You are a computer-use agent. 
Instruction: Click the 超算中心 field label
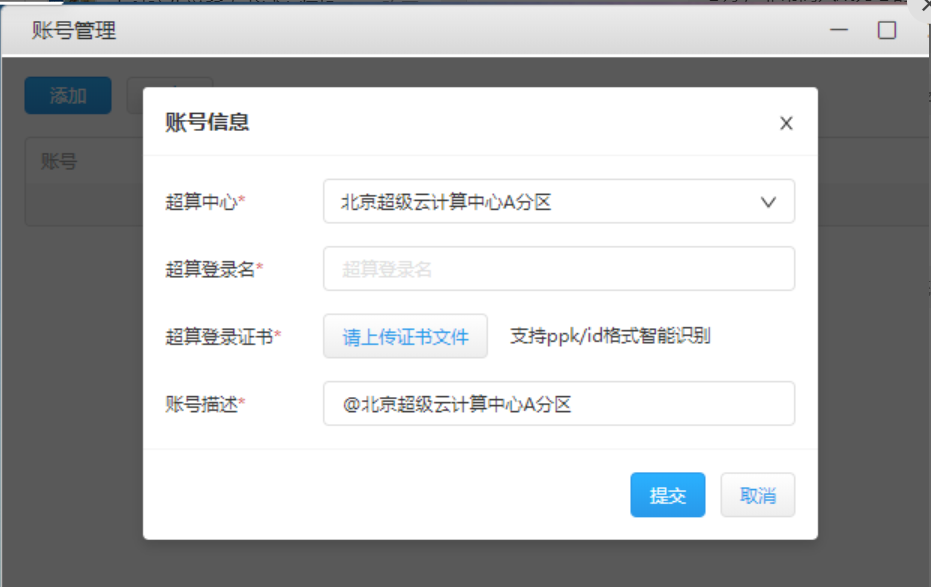tap(205, 202)
